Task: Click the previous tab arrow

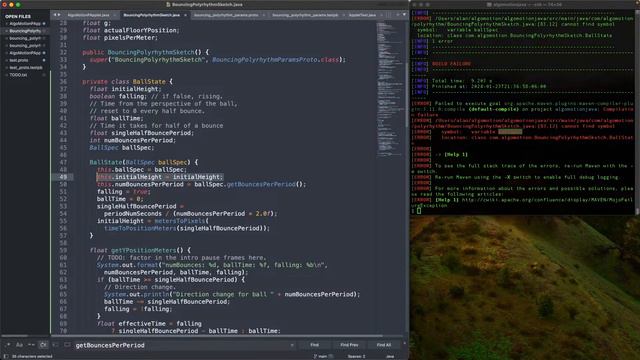Action: coord(55,15)
